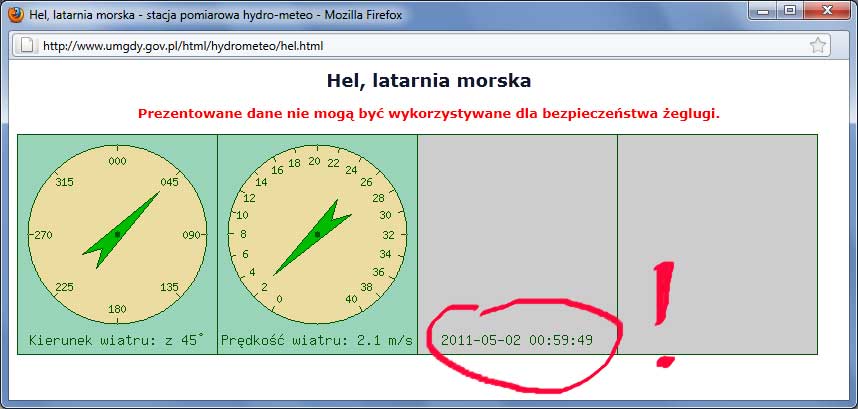Click the '045' mark on compass
The width and height of the screenshot is (858, 409).
click(x=170, y=182)
